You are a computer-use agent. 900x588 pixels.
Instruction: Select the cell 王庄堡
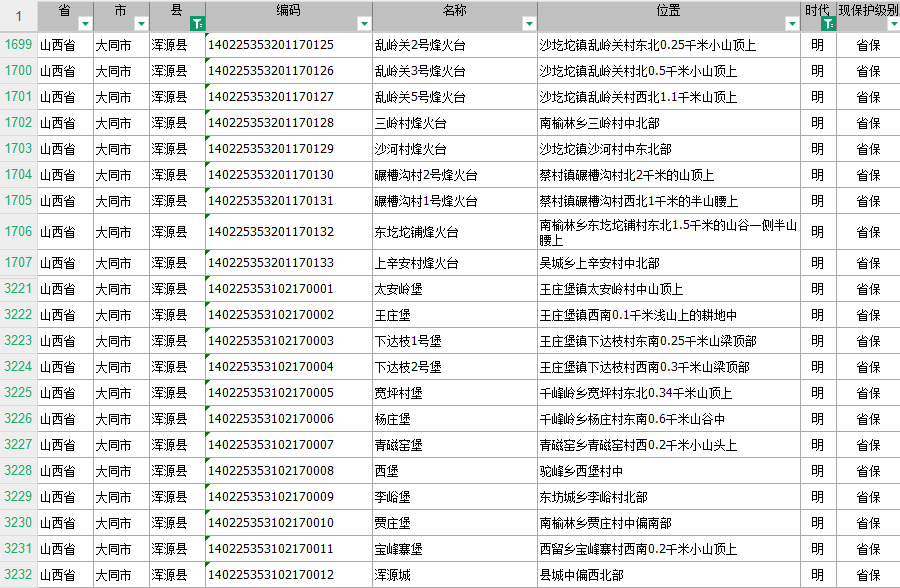[x=455, y=315]
